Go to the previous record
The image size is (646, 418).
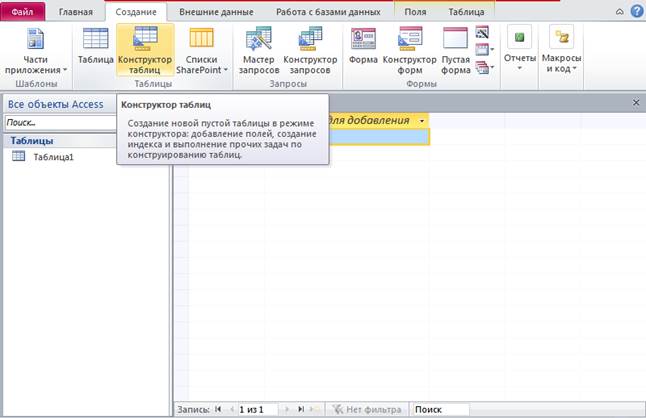click(x=232, y=409)
